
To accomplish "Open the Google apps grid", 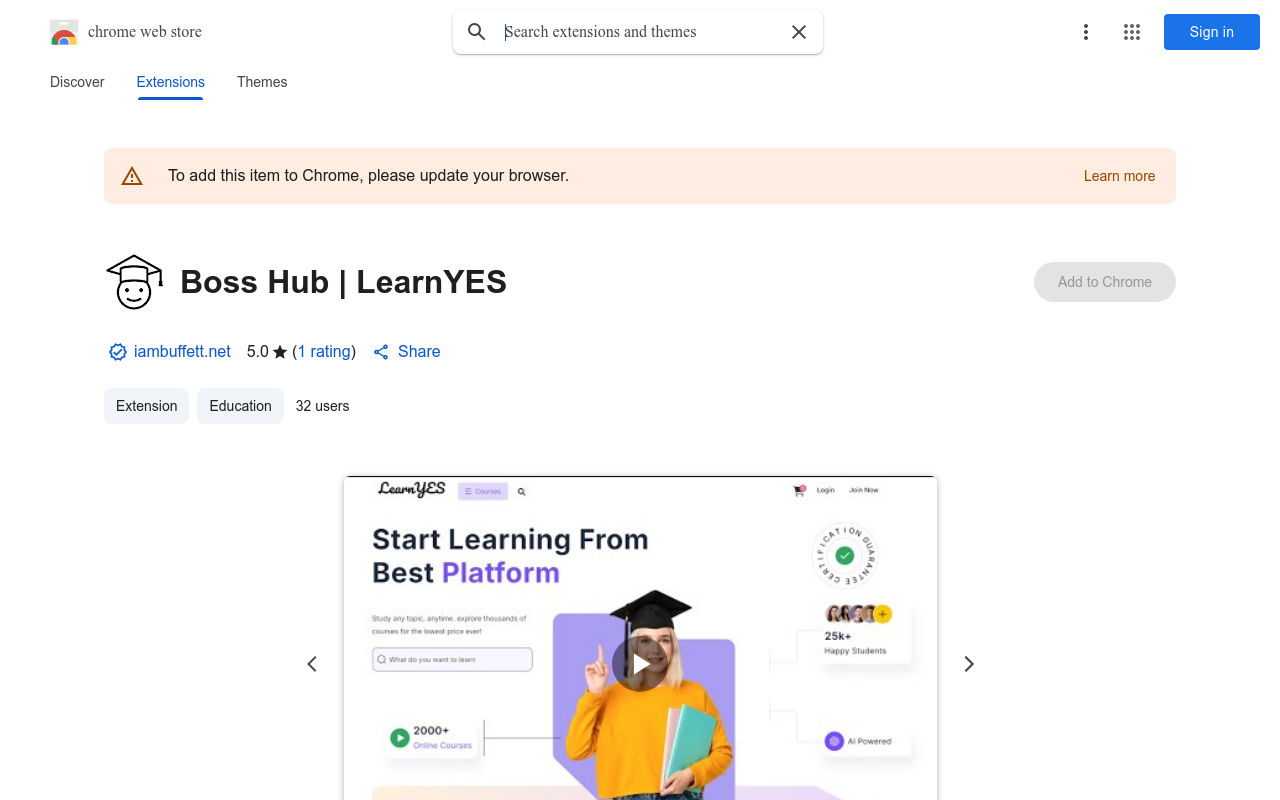I will (1132, 32).
